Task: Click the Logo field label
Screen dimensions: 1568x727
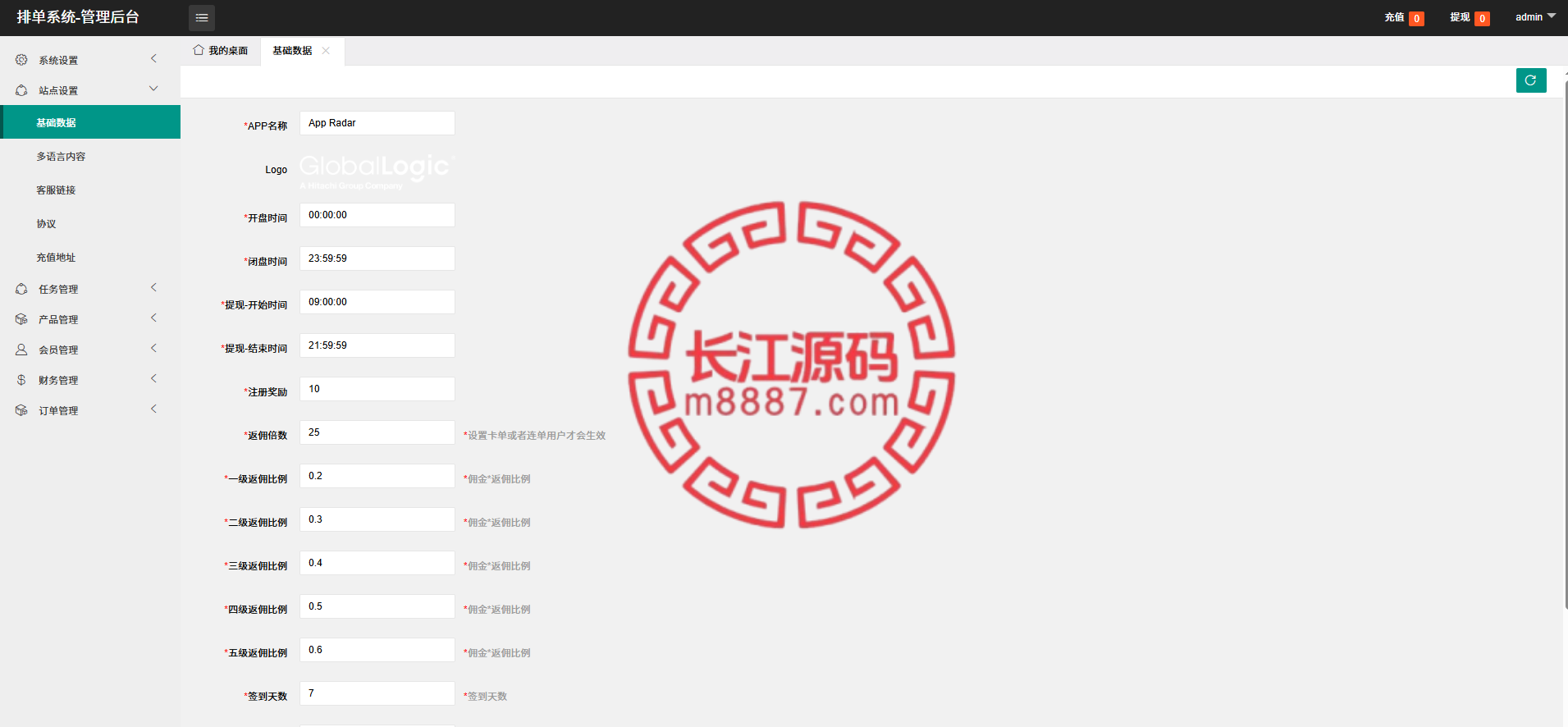Action: coord(276,170)
